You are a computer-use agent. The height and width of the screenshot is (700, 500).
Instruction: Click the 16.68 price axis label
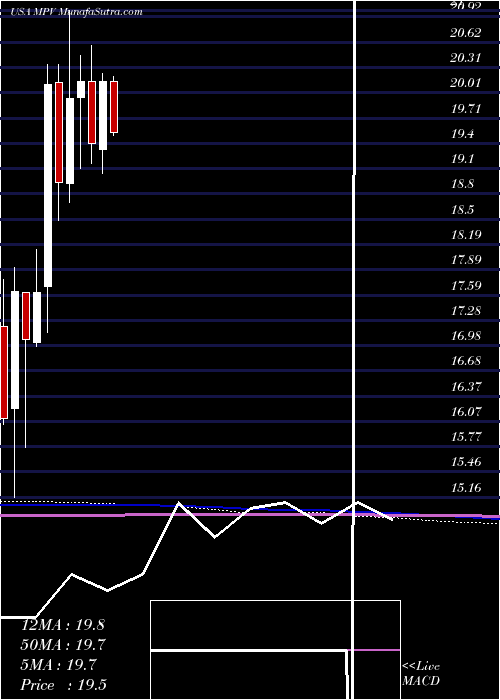[466, 360]
